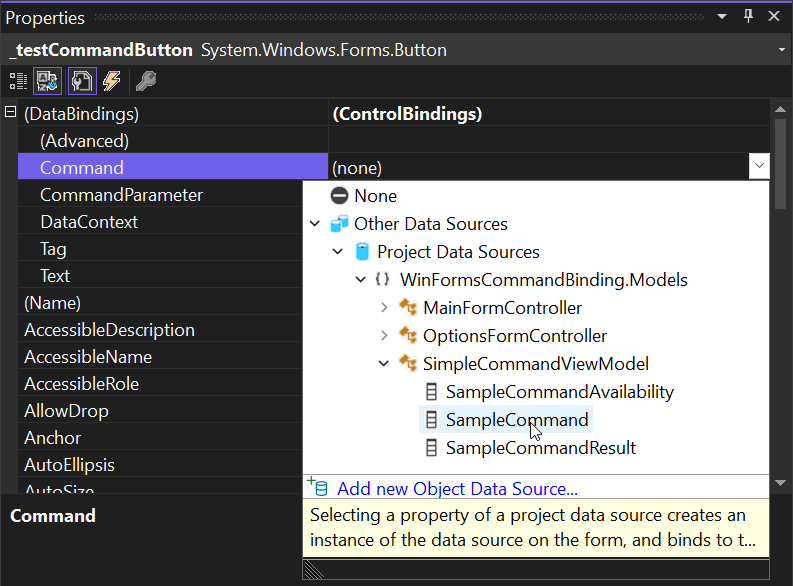Screen dimensions: 793x586
Task: Click the None circle icon
Action: pos(339,196)
